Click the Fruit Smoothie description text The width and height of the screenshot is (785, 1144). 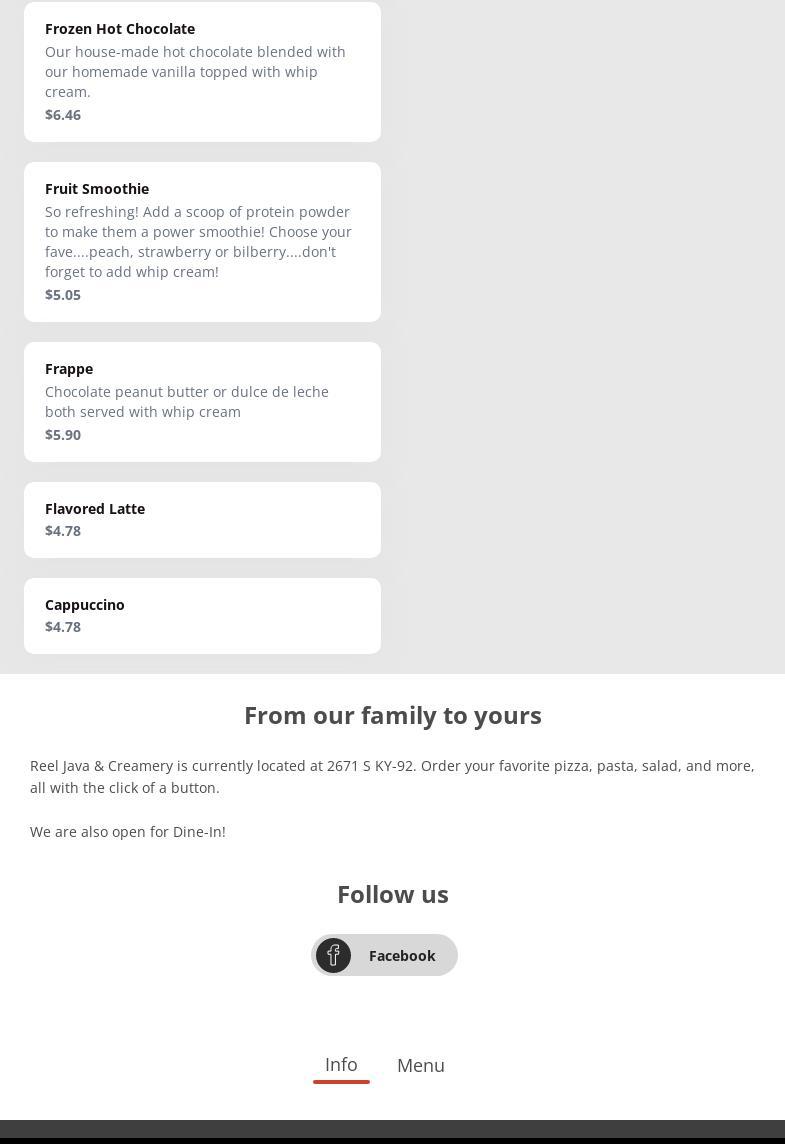(198, 241)
